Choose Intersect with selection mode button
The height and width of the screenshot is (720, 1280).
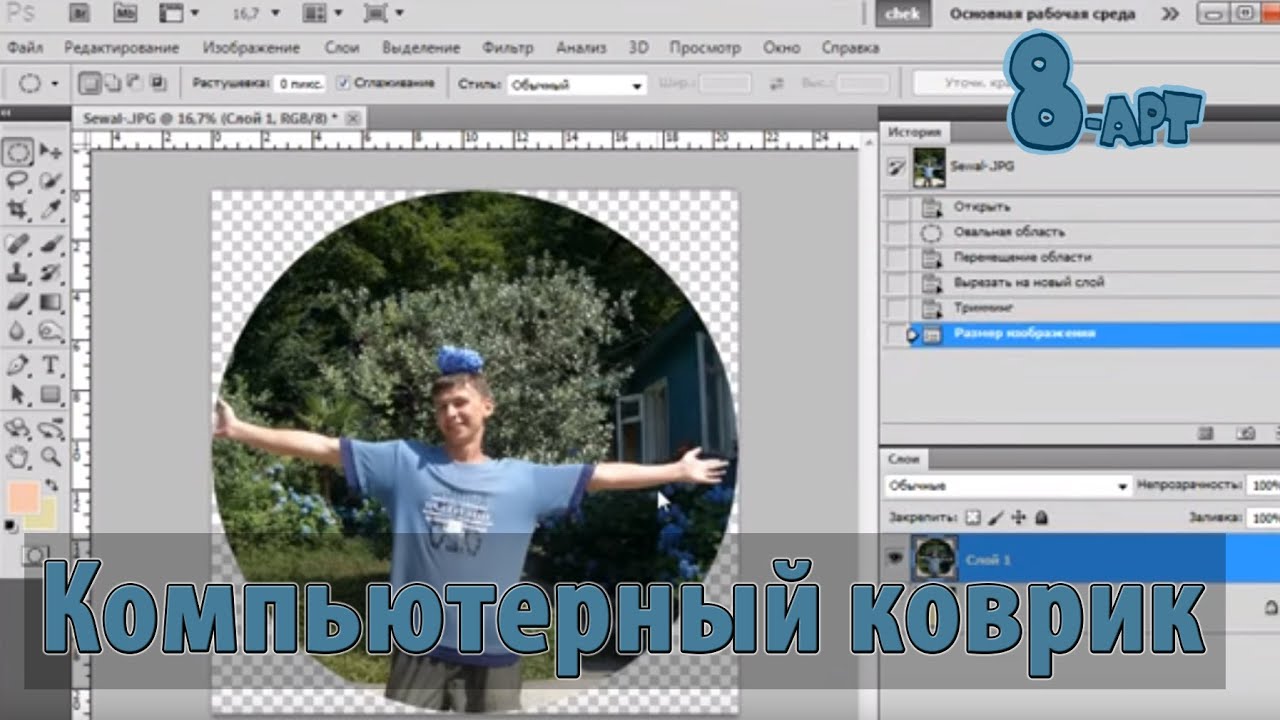(157, 84)
